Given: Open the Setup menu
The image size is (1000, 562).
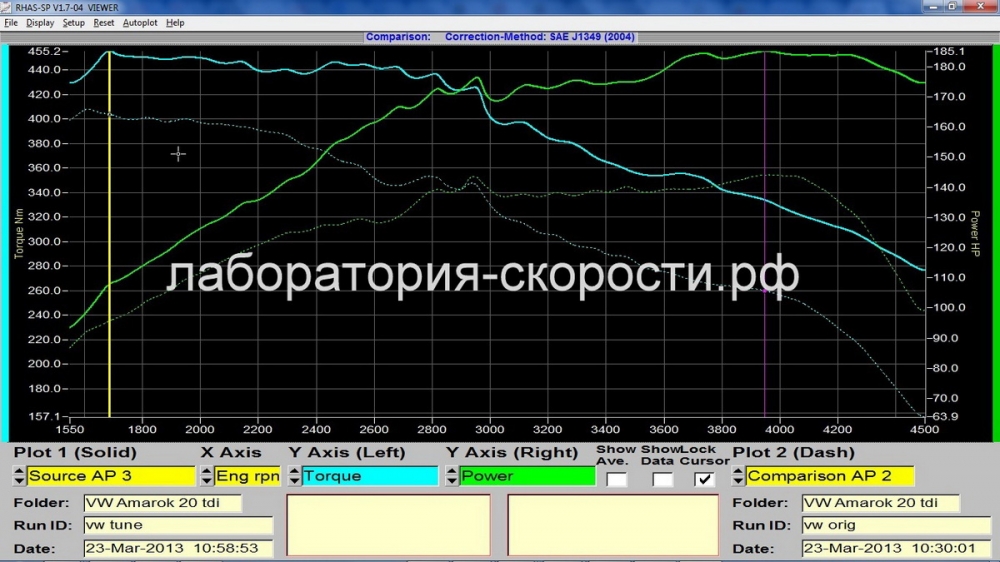Looking at the screenshot, I should tap(74, 22).
